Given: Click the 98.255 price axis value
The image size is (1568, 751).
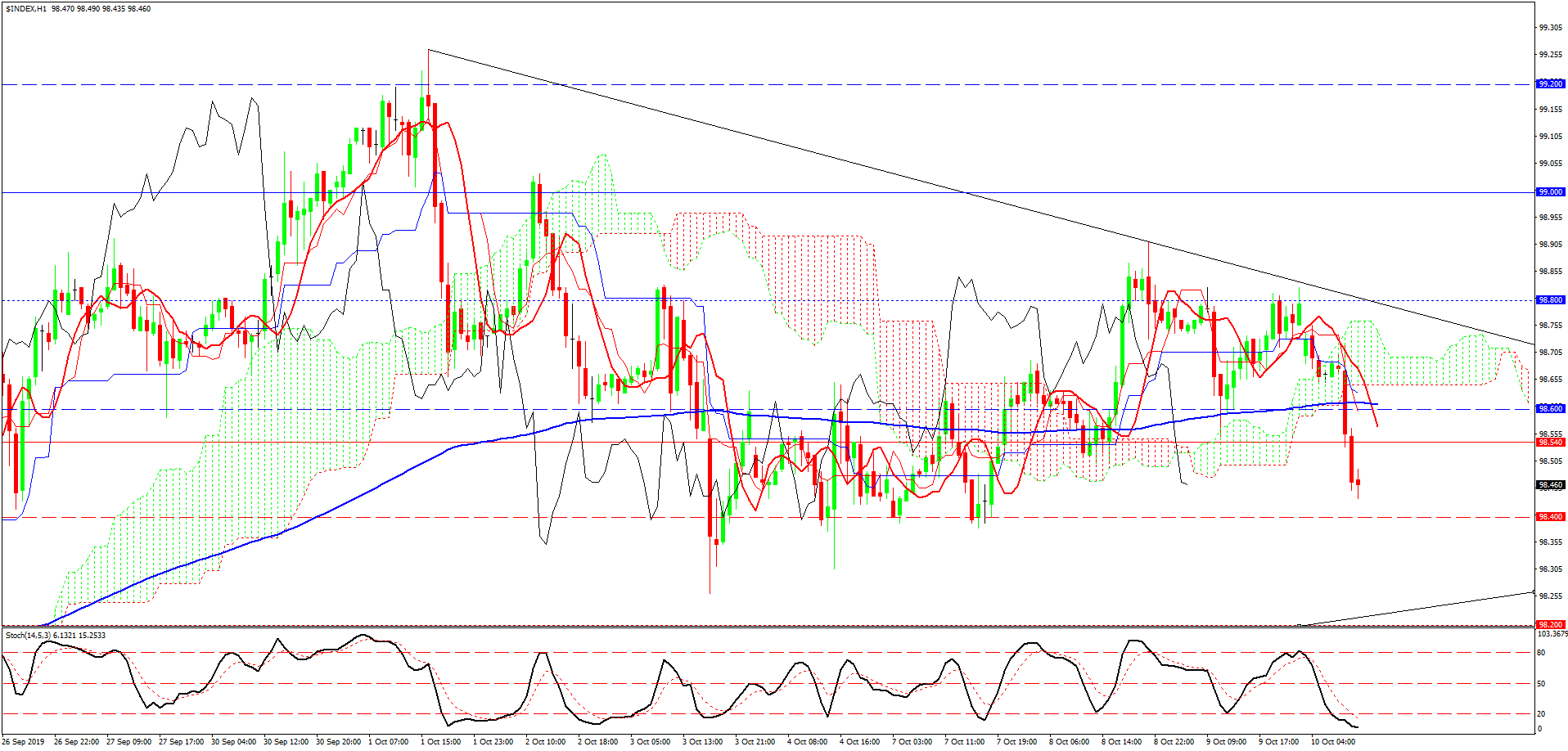Looking at the screenshot, I should [1551, 596].
